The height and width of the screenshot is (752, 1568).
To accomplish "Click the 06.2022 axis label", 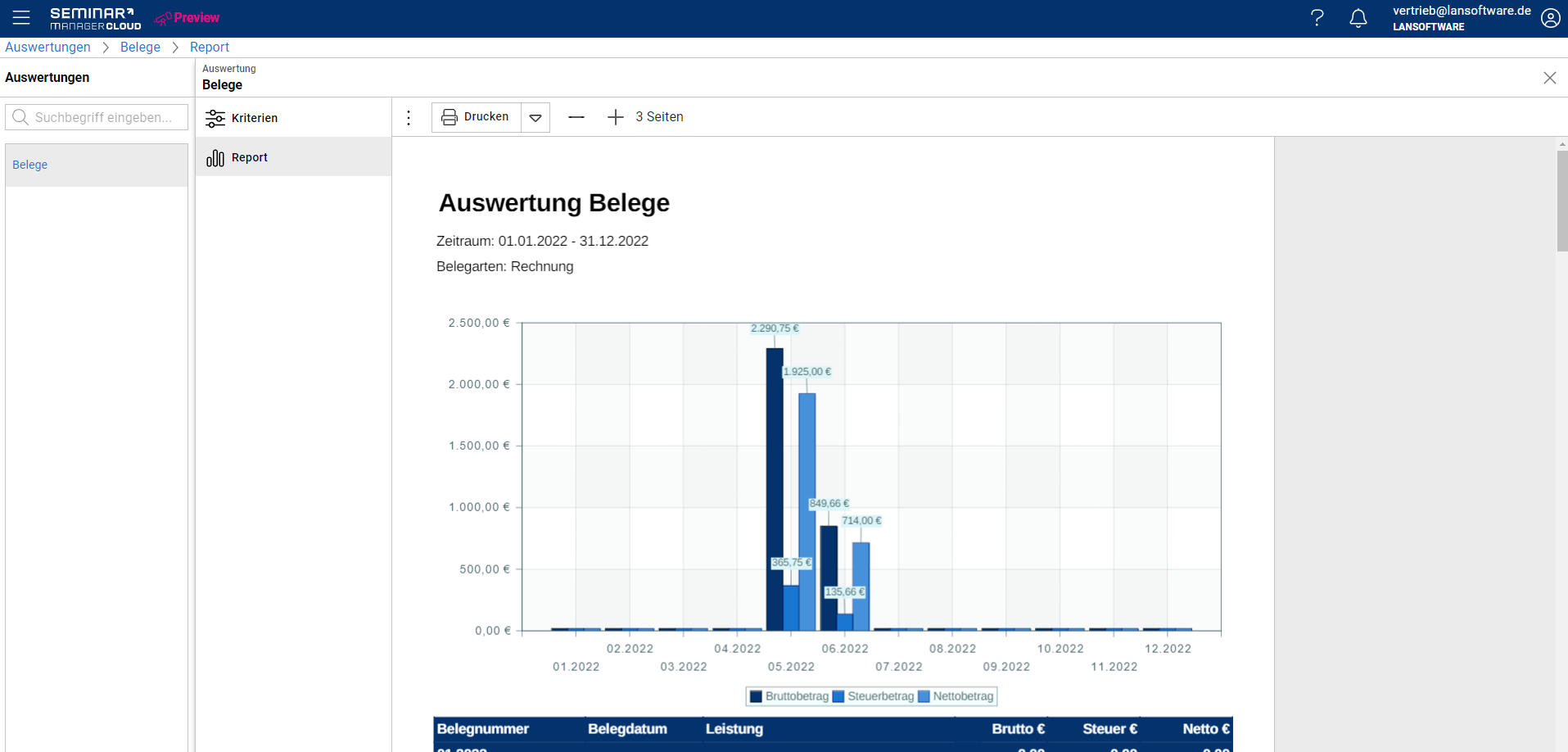I will pyautogui.click(x=845, y=649).
